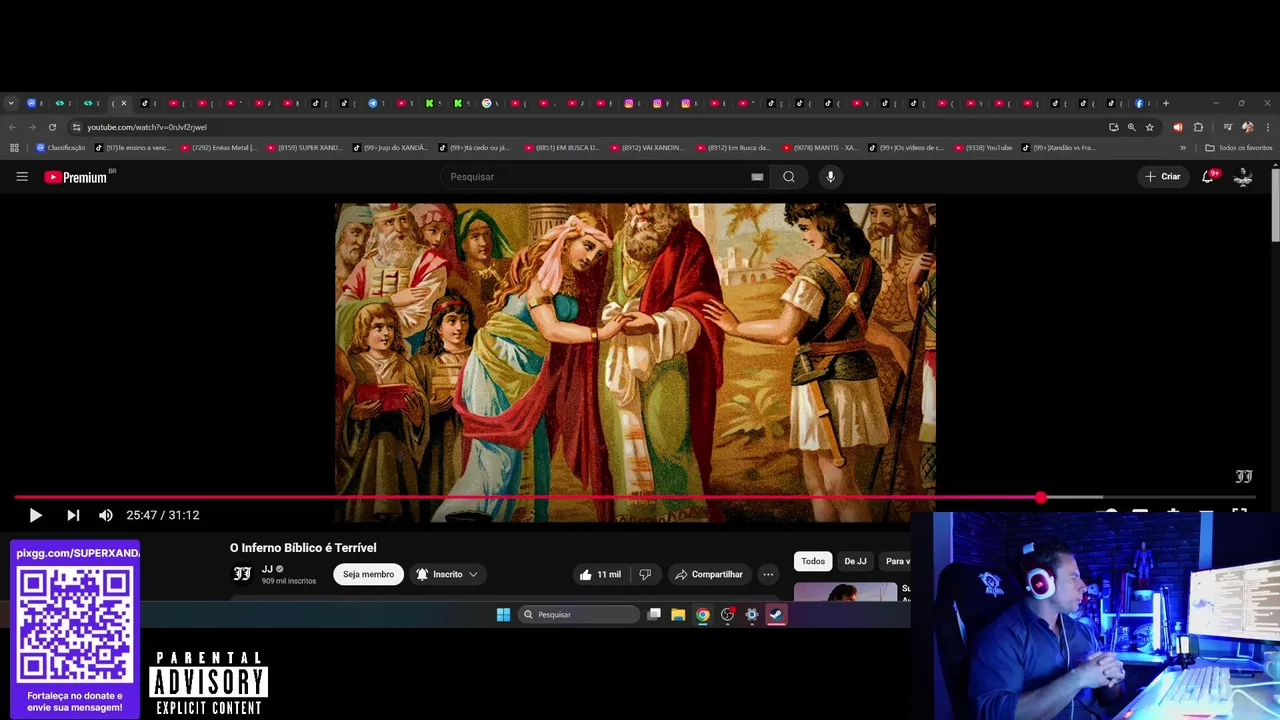Open the (9078) MANTIS bookmark
Screen dimensions: 1280x720
click(820, 148)
